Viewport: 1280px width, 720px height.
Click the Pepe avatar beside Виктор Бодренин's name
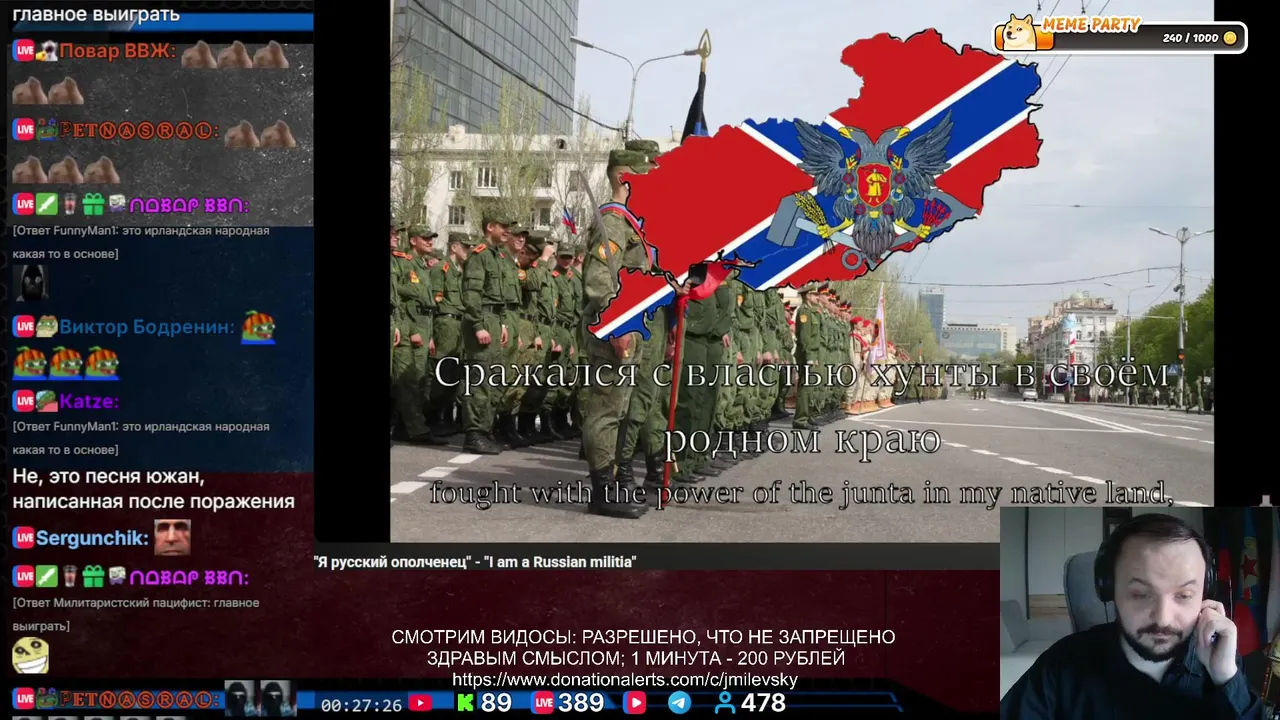coord(47,326)
